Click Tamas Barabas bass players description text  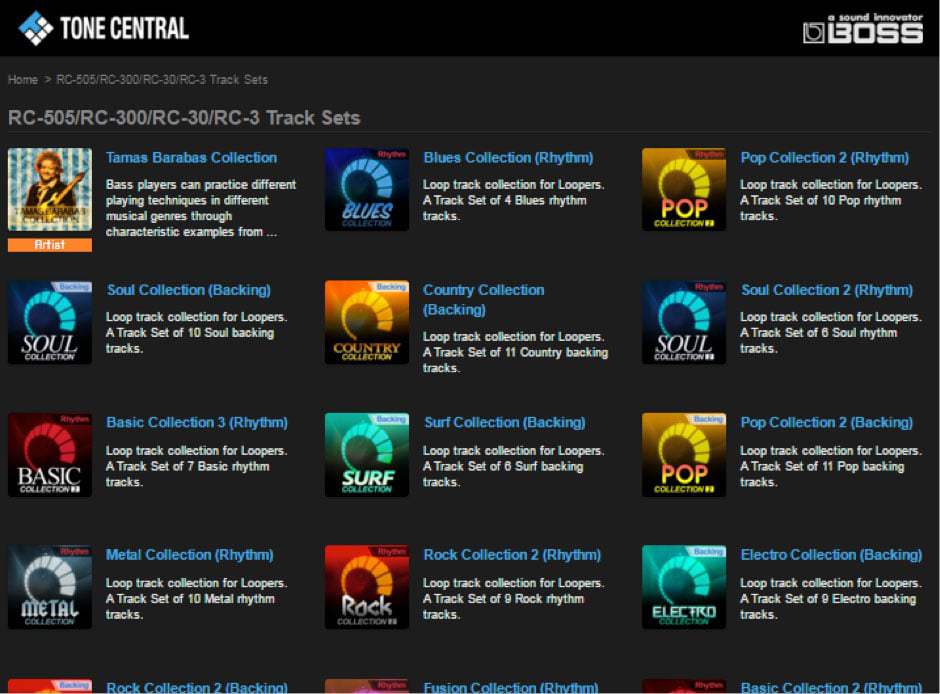coord(201,208)
